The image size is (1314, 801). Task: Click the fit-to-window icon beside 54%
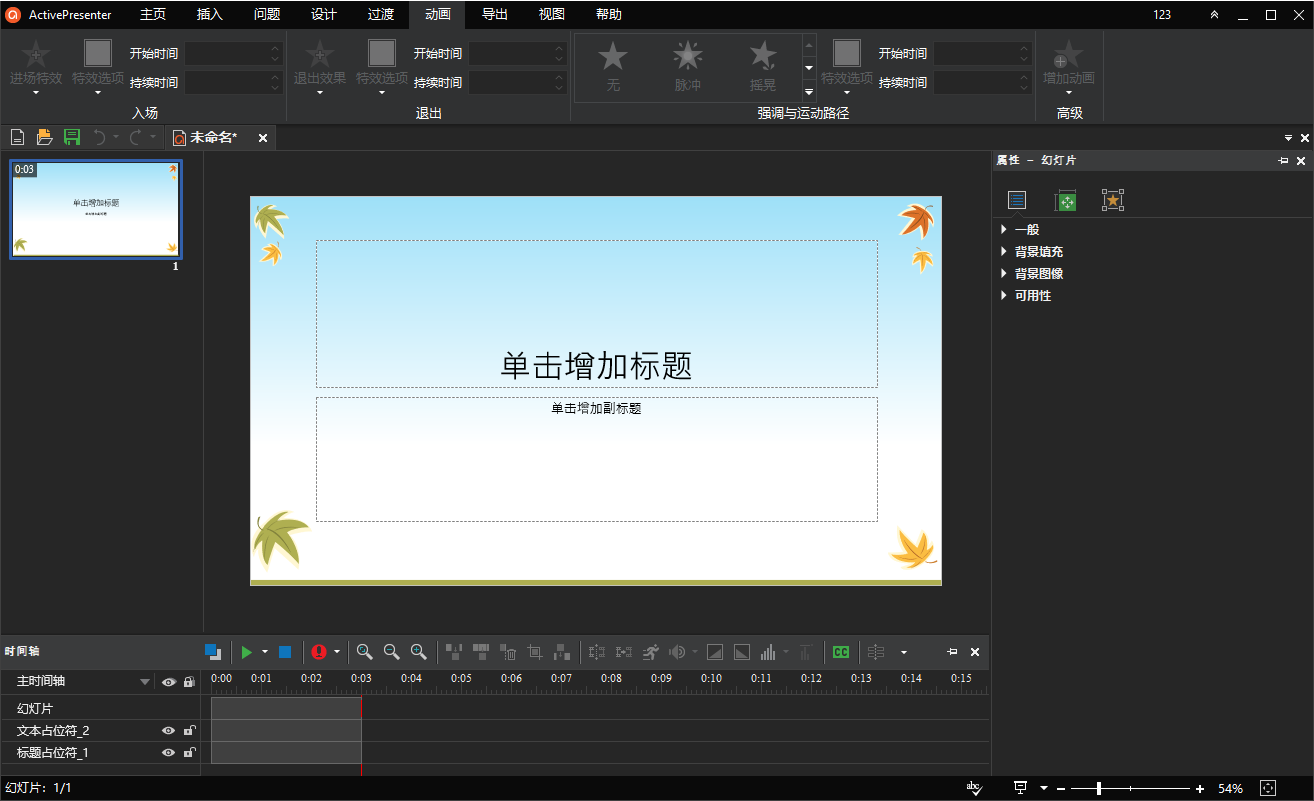[x=1268, y=788]
